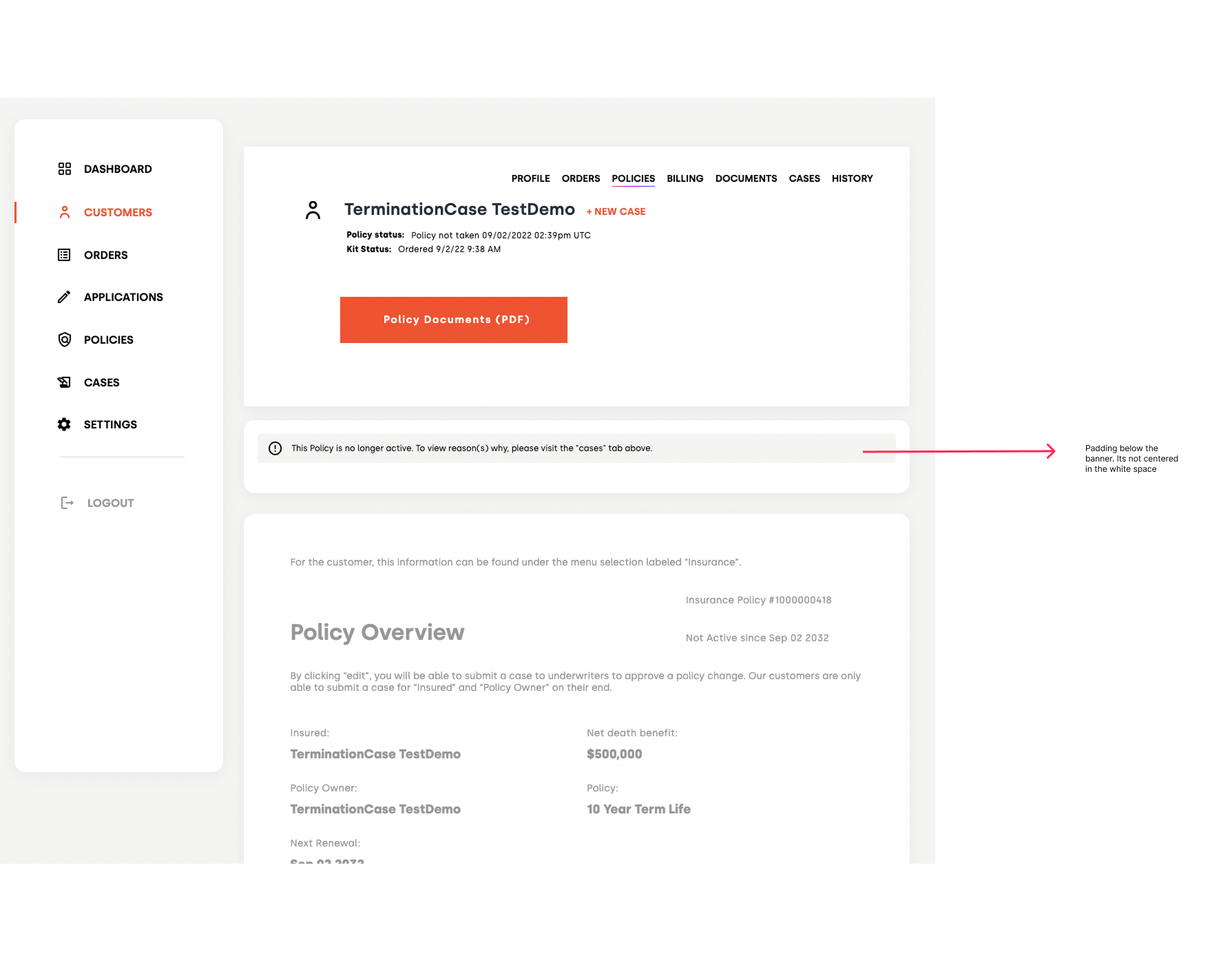
Task: Click the Net death benefit label
Action: click(632, 733)
